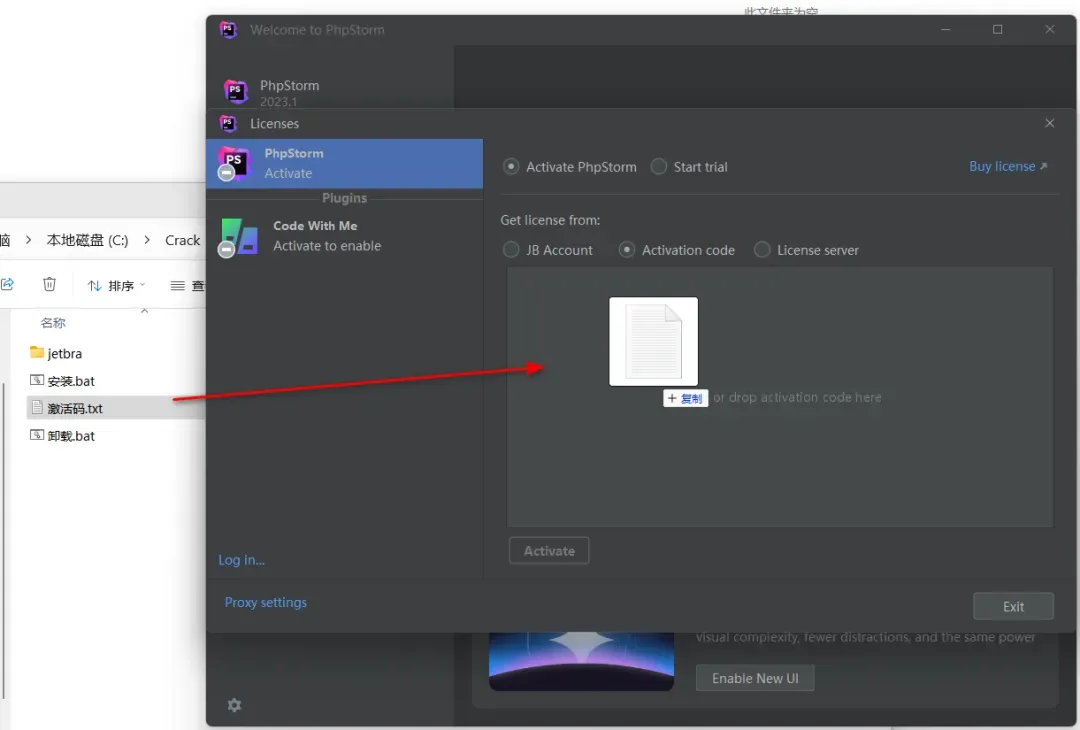The height and width of the screenshot is (730, 1080).
Task: Open the 排序 sort dropdown in Explorer
Action: pyautogui.click(x=116, y=286)
